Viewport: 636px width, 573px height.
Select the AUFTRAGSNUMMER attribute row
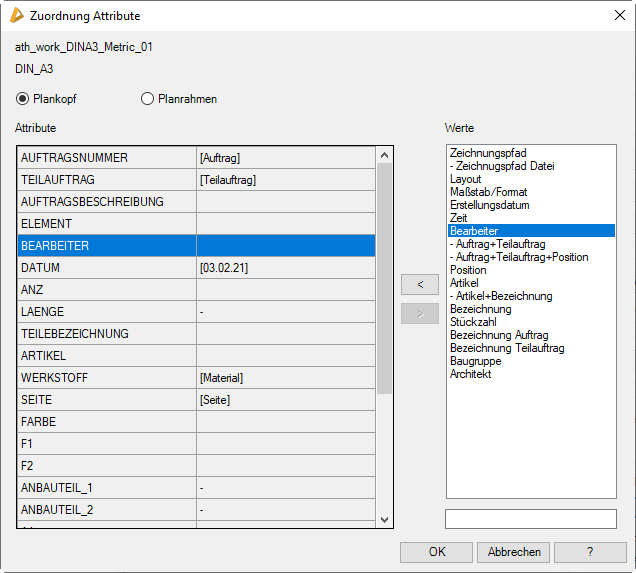coord(107,158)
